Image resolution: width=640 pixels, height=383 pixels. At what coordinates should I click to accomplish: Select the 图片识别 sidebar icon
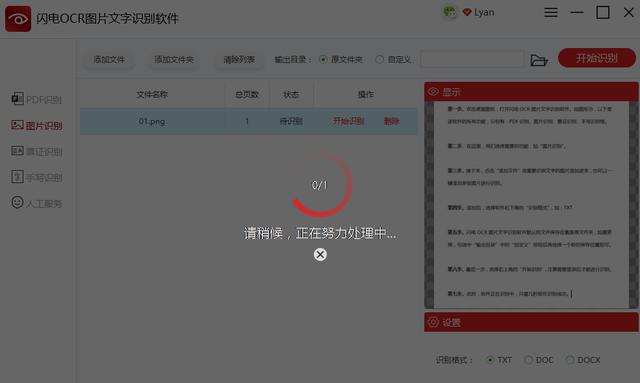17,125
